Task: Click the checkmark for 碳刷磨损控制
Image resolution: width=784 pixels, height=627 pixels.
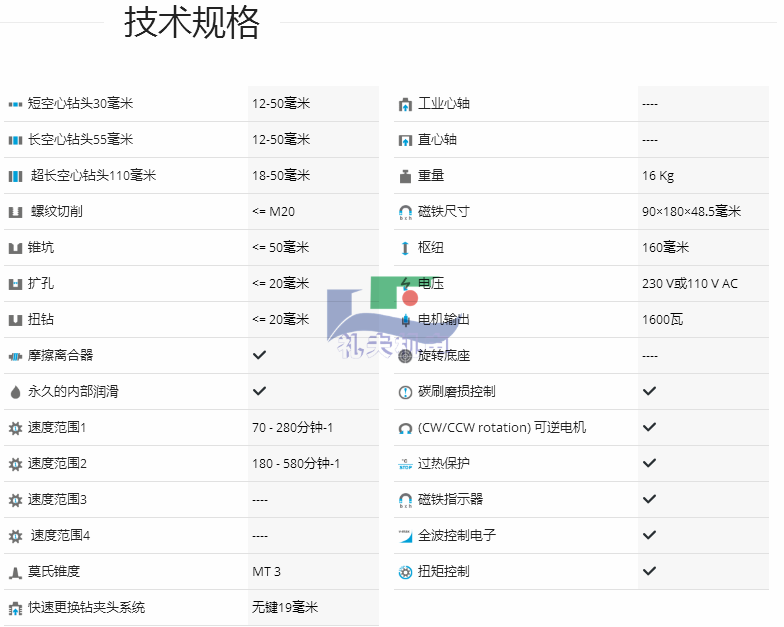Action: [649, 391]
